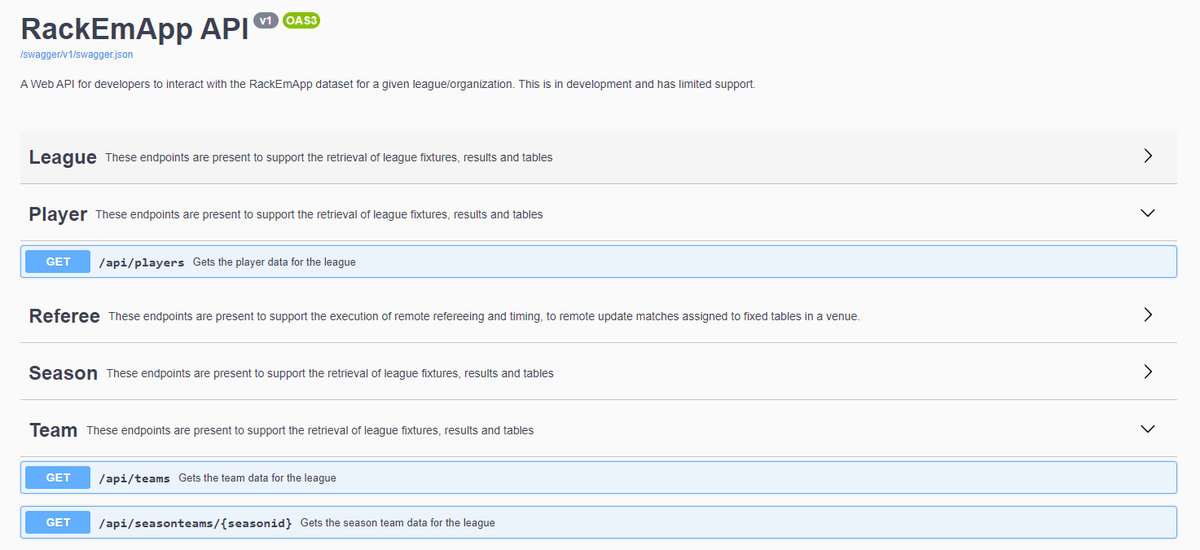Screen dimensions: 1200x550
Task: Click GET button for /api/teams
Action: coord(58,478)
